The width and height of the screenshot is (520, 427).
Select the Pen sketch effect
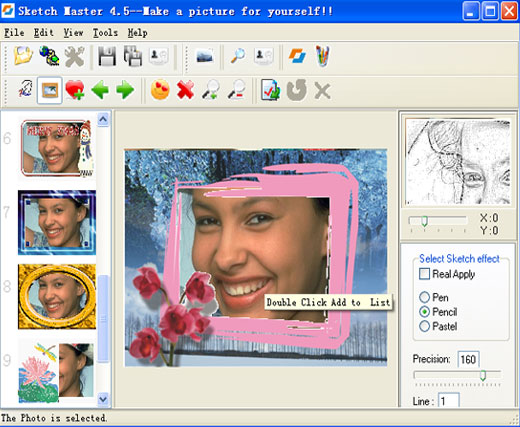pos(424,297)
